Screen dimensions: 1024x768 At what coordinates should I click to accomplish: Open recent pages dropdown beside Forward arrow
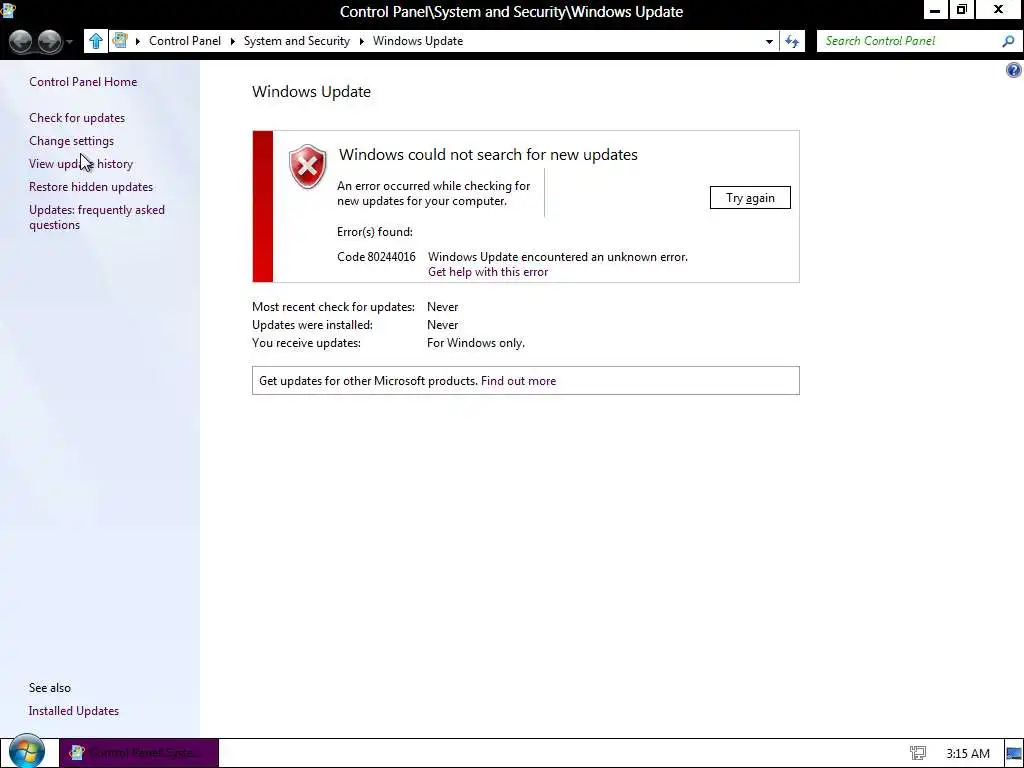[69, 42]
